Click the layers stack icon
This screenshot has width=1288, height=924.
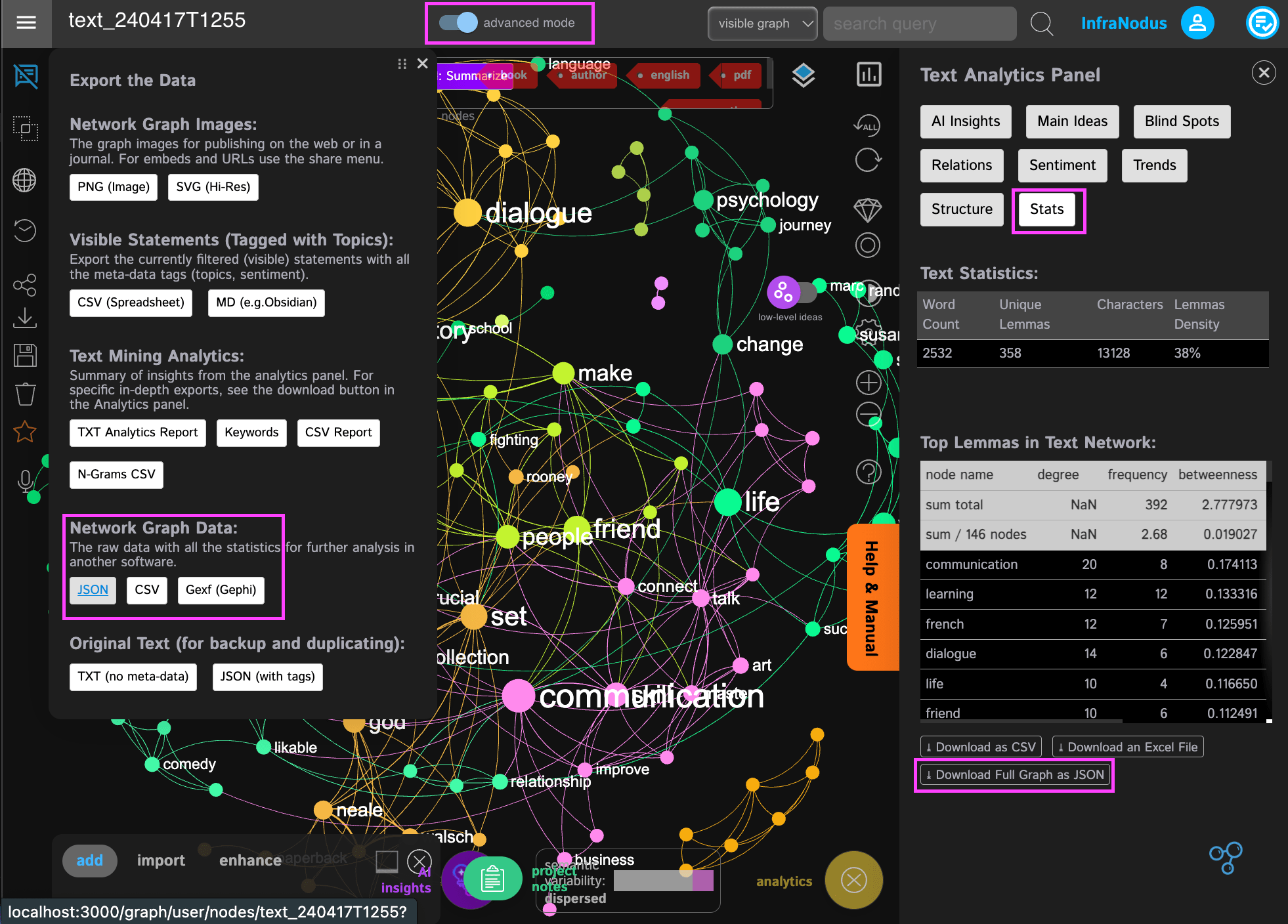click(x=803, y=75)
